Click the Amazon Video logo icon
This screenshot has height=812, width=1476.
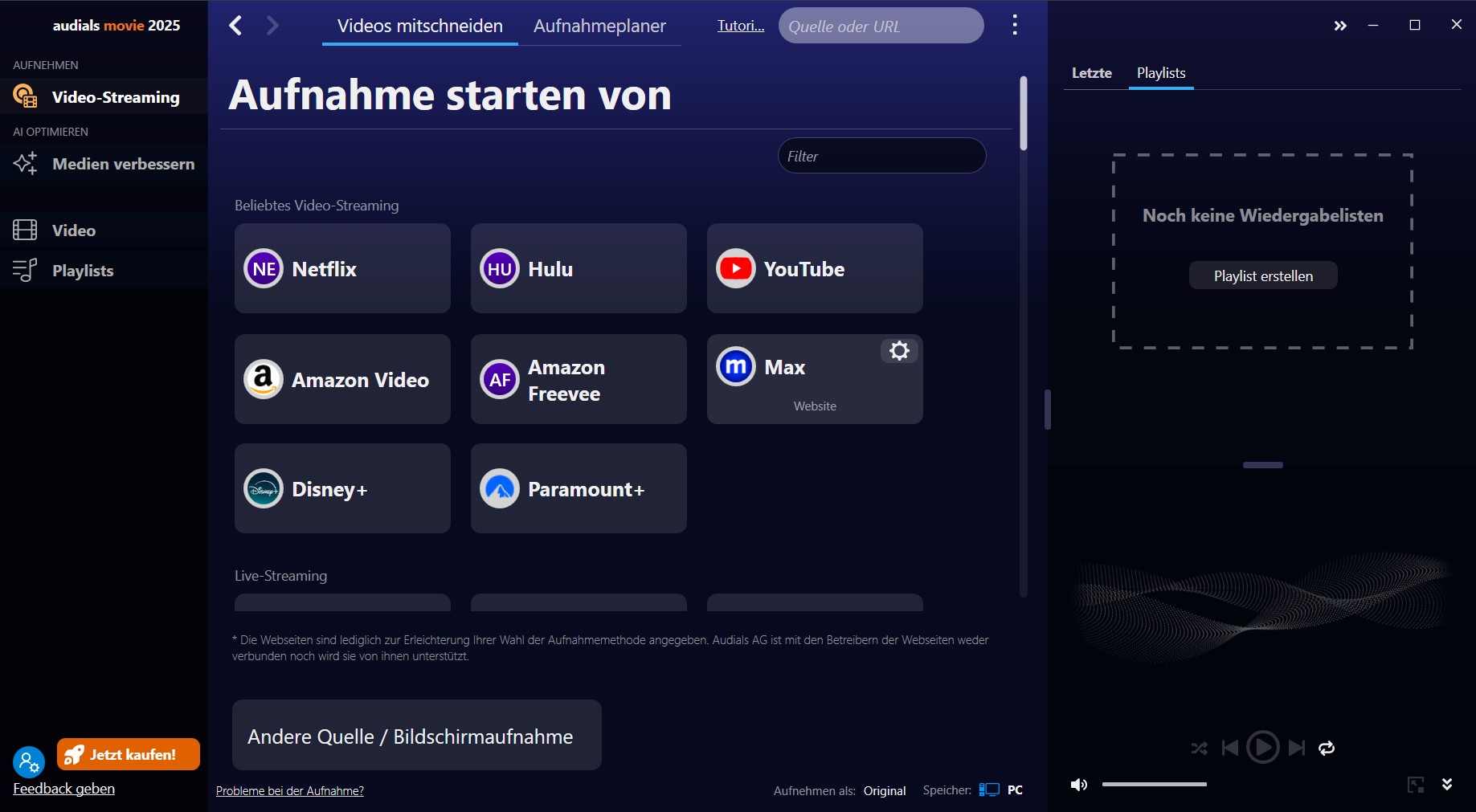point(264,379)
